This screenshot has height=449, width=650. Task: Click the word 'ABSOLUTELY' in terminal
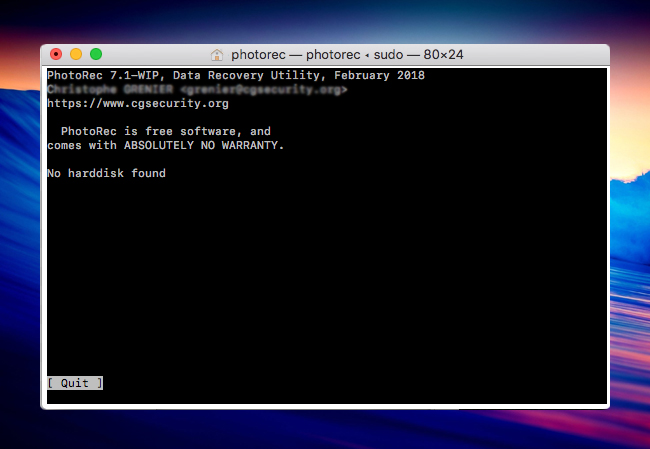pos(159,145)
